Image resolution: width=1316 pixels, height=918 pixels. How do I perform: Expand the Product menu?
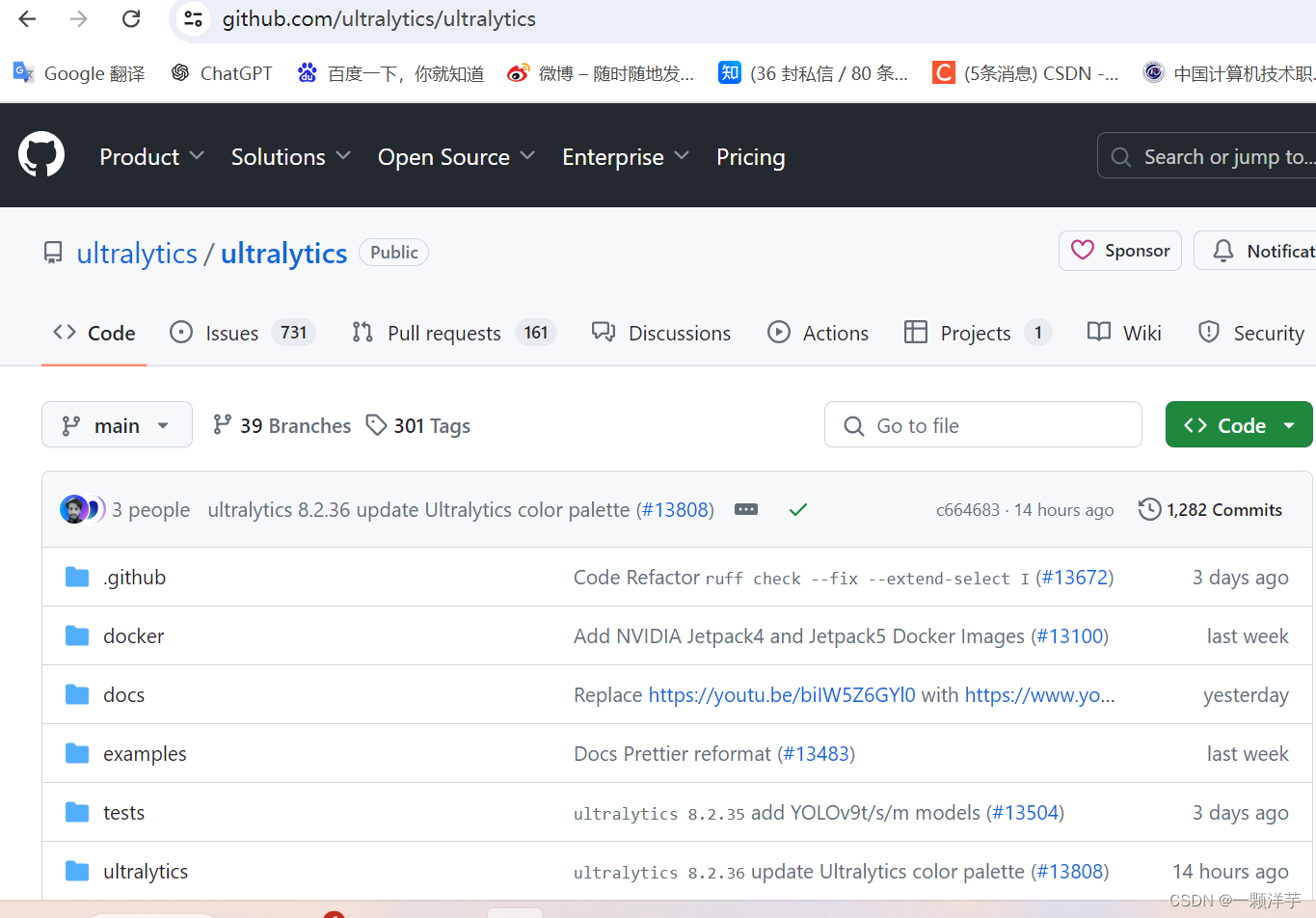(151, 156)
